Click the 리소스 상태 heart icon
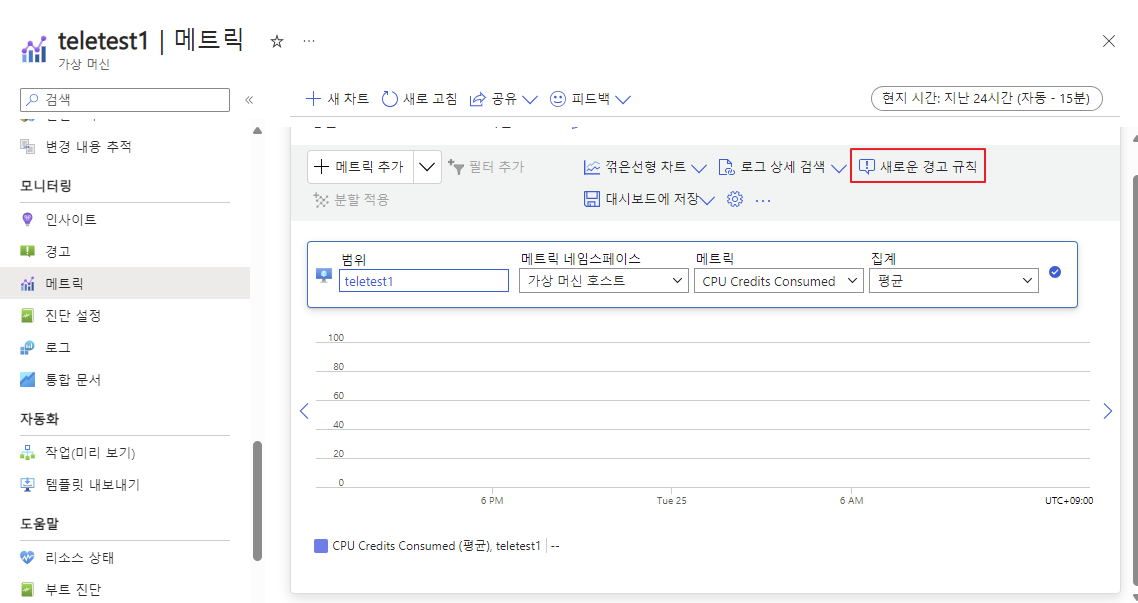Viewport: 1138px width, 603px height. [x=28, y=557]
